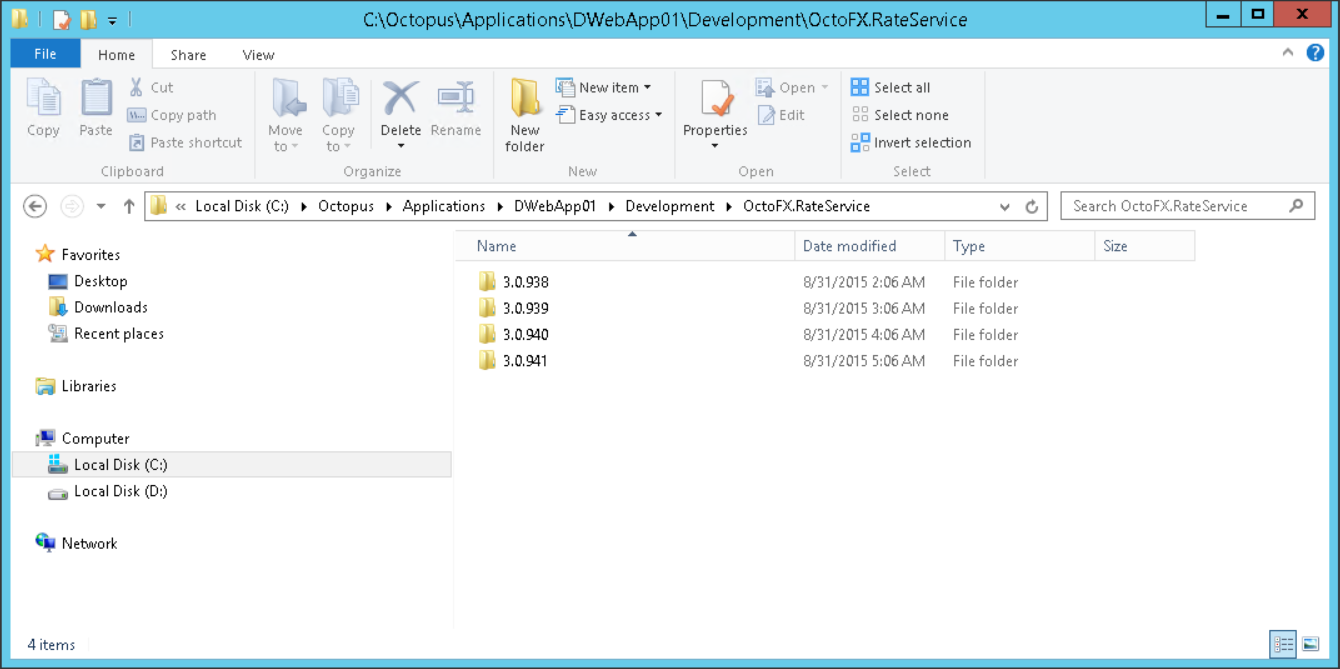Viewport: 1340px width, 669px height.
Task: Click the Invert selection option
Action: [x=911, y=143]
